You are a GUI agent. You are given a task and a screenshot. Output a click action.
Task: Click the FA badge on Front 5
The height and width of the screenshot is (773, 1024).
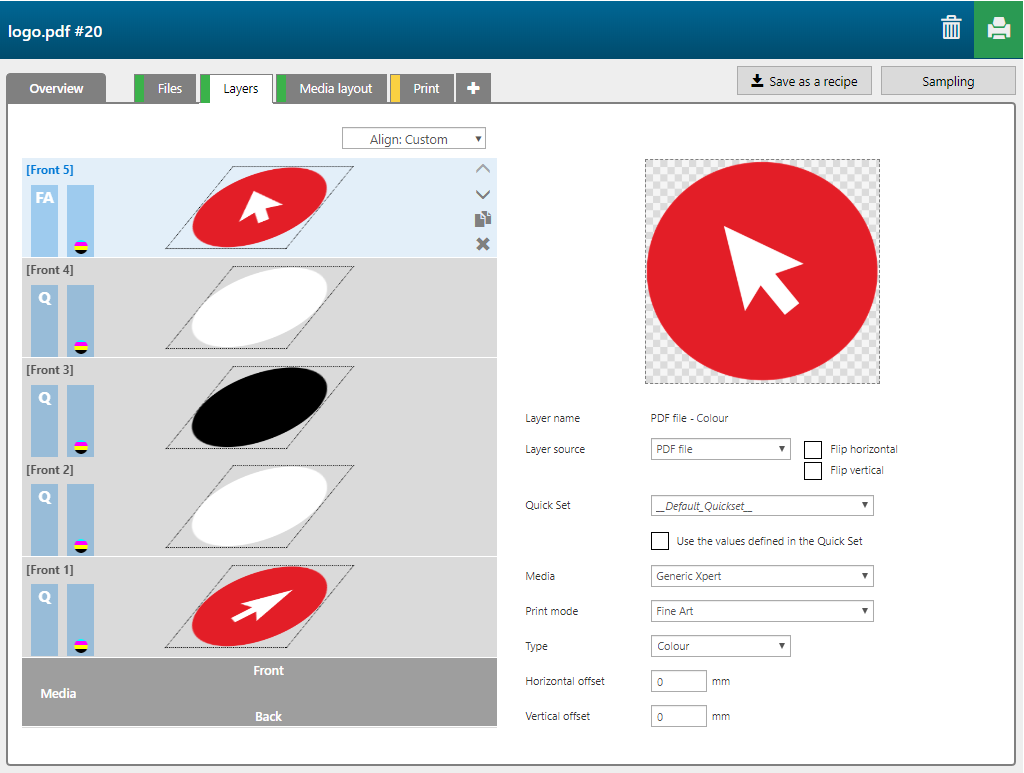pos(44,220)
